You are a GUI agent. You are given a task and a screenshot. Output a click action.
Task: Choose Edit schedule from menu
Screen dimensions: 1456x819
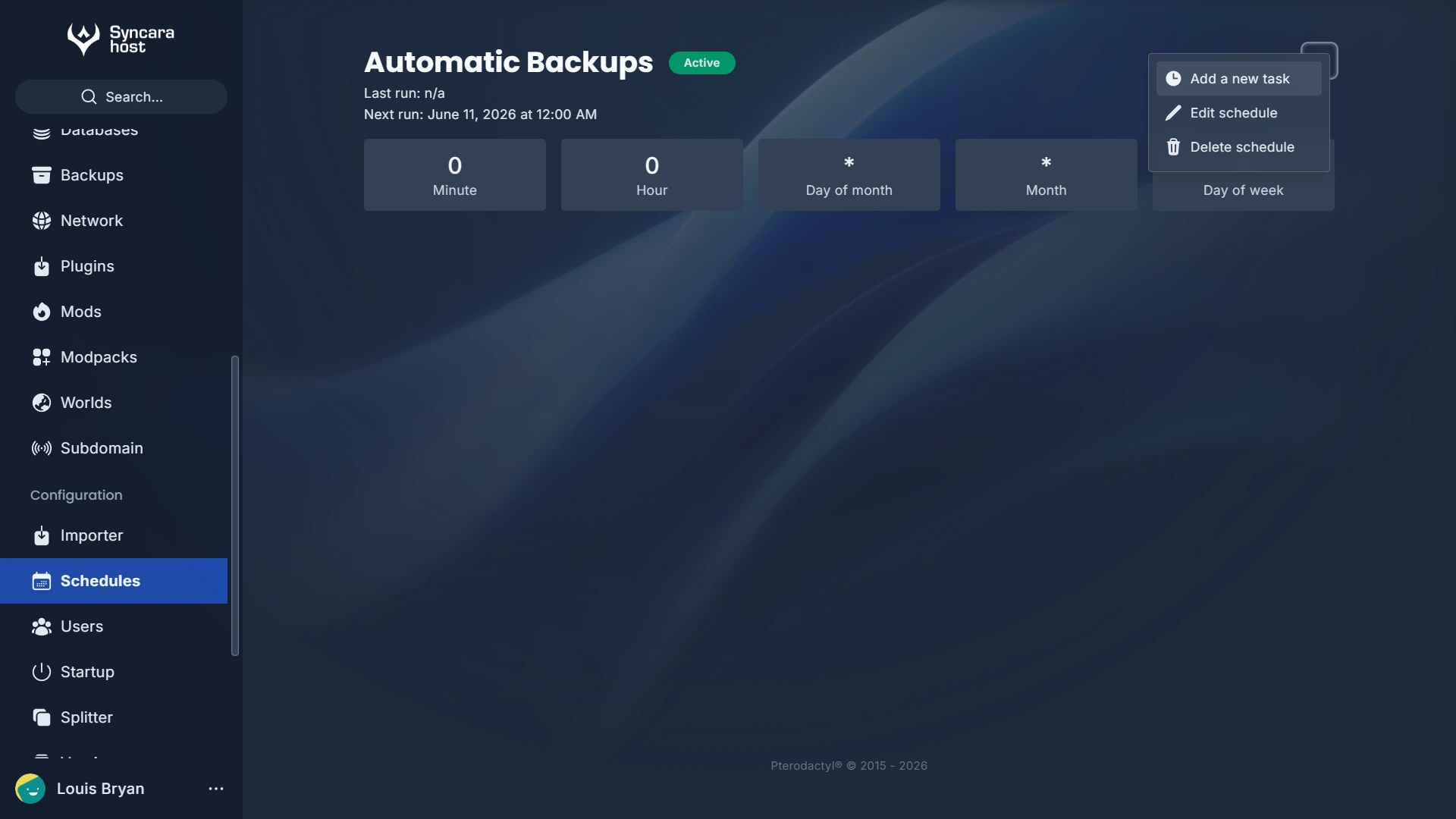1239,113
